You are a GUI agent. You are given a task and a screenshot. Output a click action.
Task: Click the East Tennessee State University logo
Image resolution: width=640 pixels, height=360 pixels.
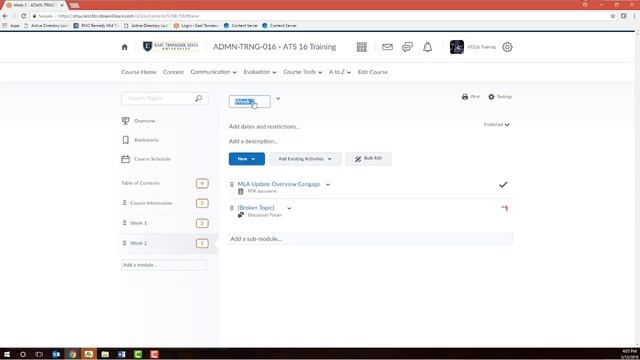(x=171, y=47)
